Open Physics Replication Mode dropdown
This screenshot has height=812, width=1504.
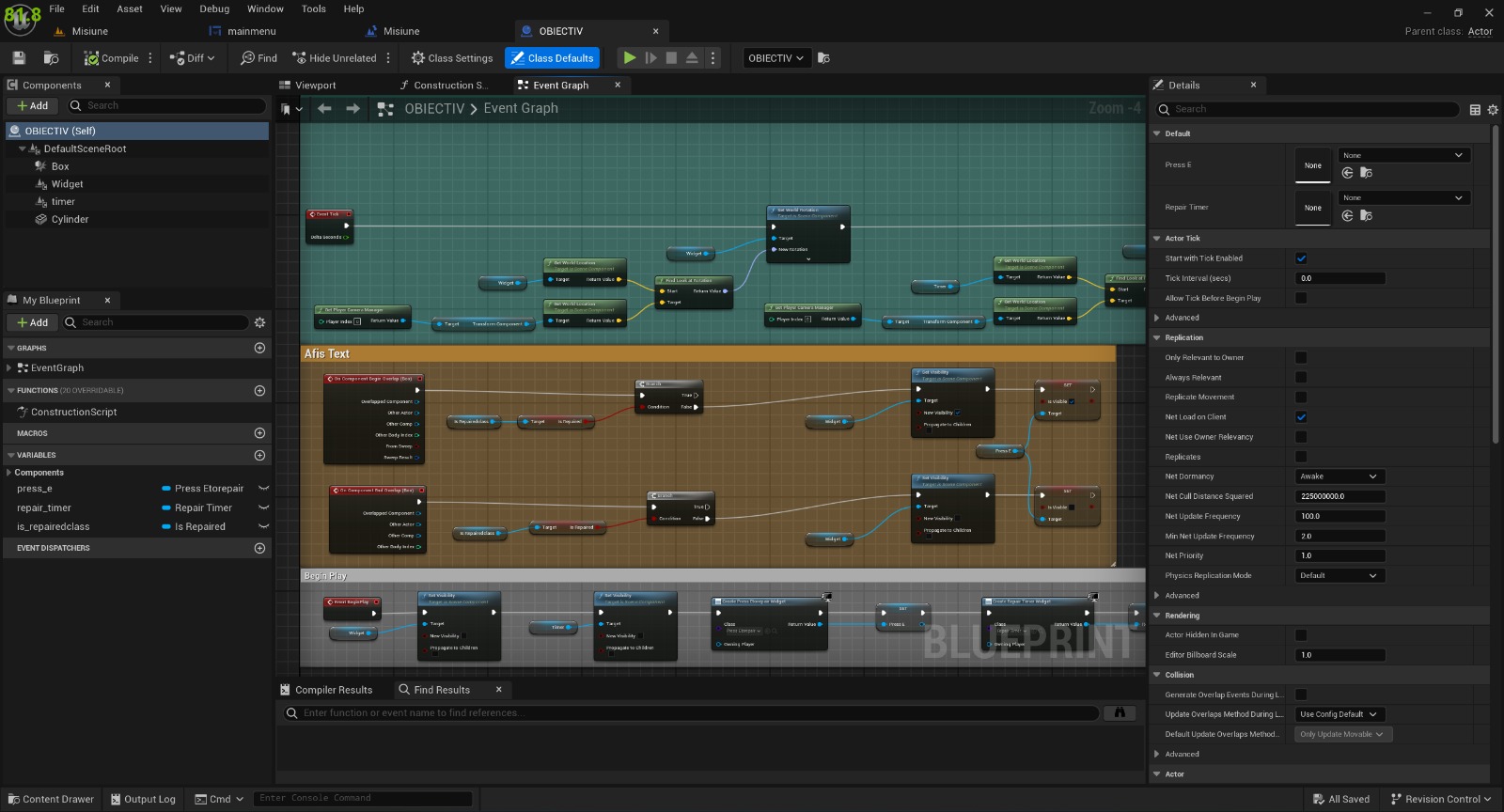tap(1339, 576)
